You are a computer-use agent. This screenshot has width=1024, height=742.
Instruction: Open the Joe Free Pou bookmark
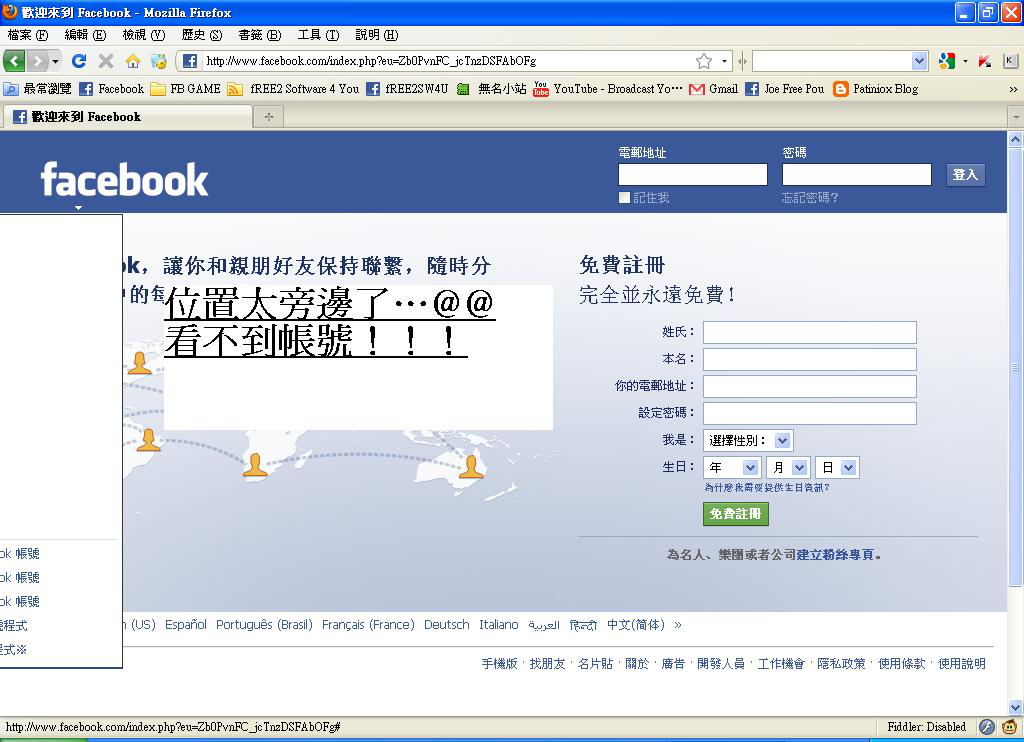(x=784, y=89)
